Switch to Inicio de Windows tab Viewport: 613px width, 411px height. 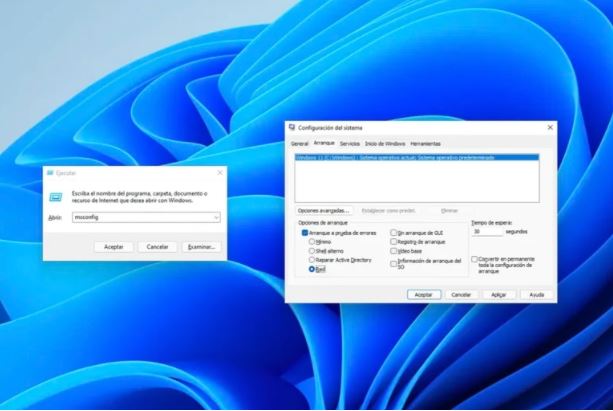385,144
